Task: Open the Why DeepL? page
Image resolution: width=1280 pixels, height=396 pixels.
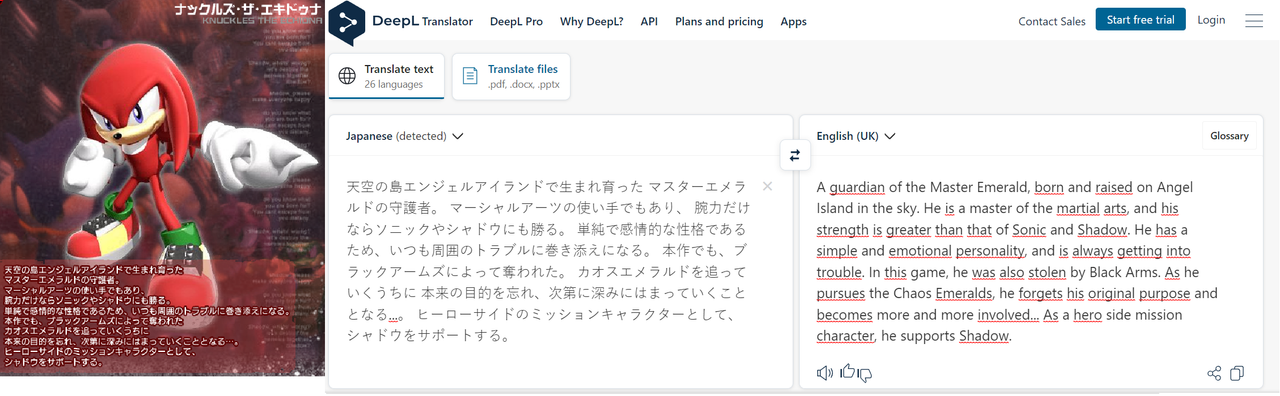Action: point(591,21)
